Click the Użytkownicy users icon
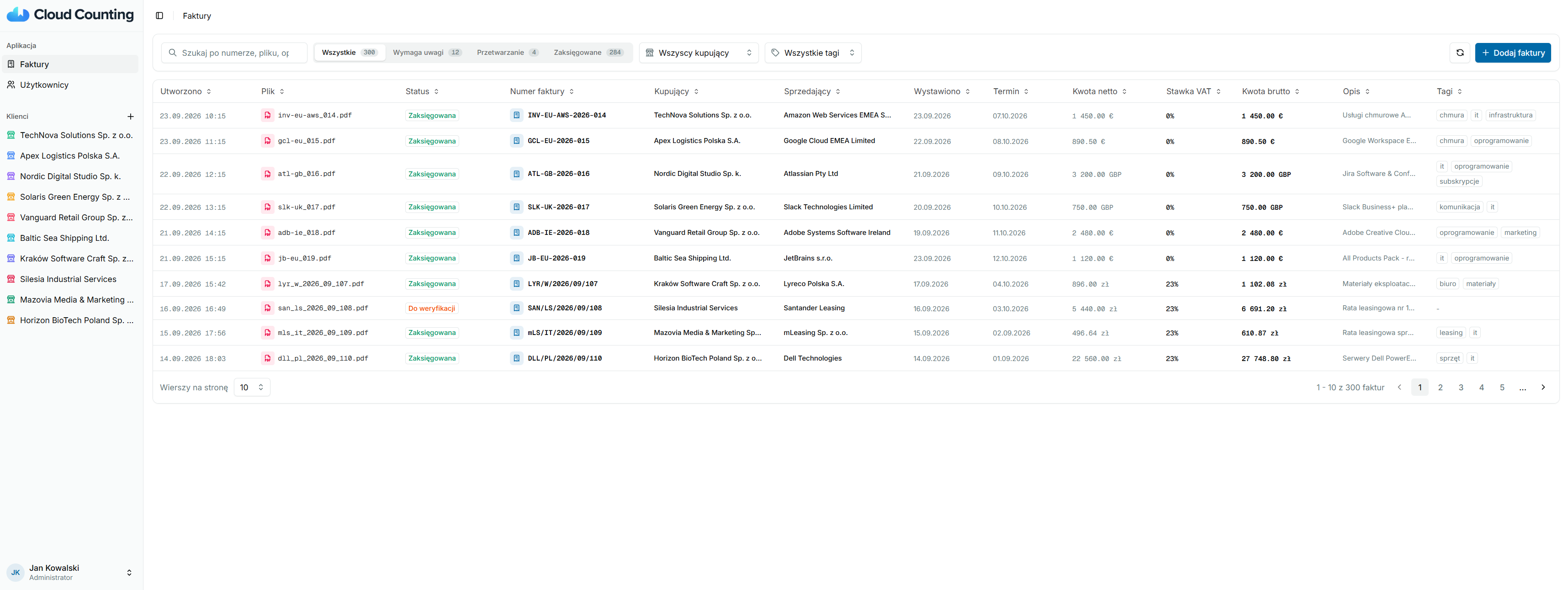 coord(11,85)
